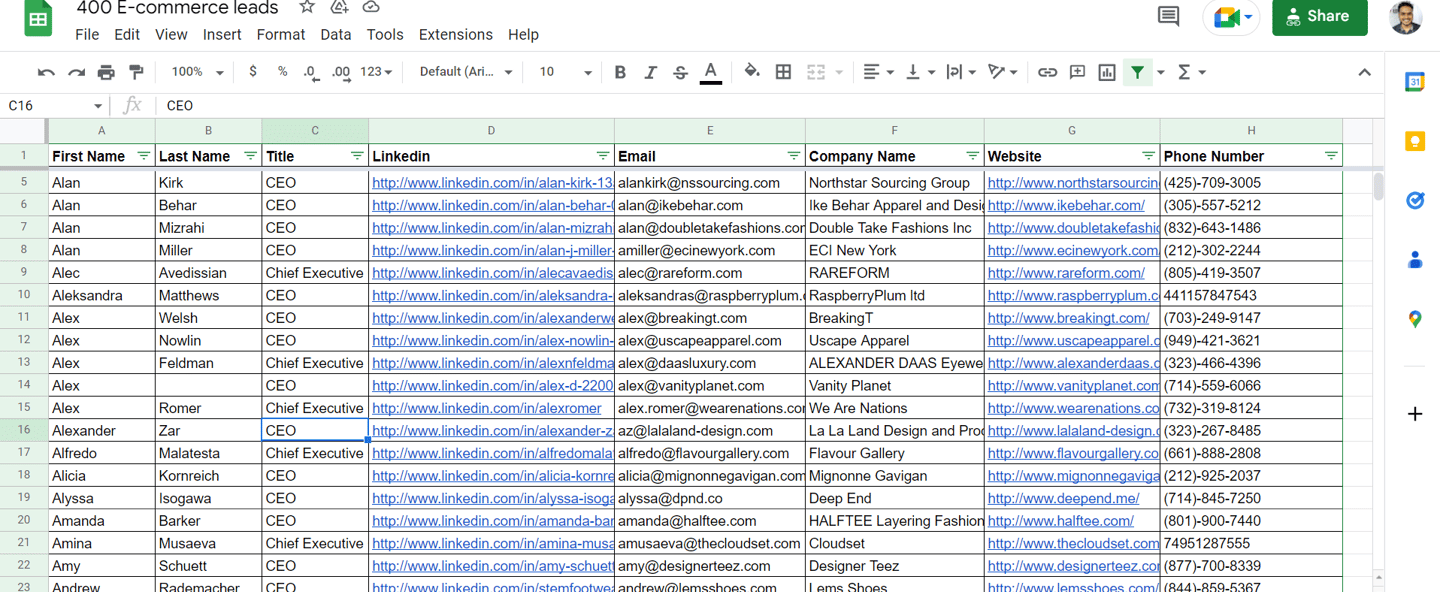Open the Insert menu
This screenshot has height=592, width=1440.
pyautogui.click(x=222, y=34)
